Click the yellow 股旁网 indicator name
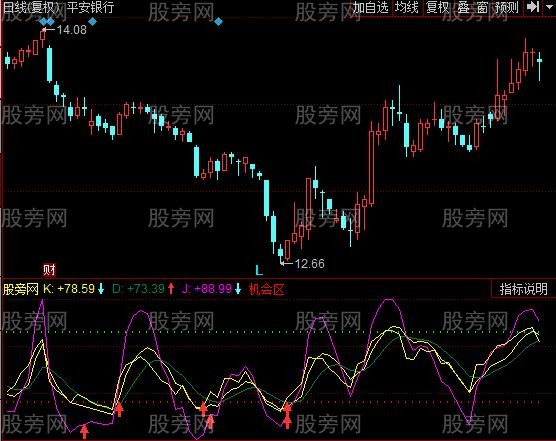The height and width of the screenshot is (441, 556). [21, 289]
